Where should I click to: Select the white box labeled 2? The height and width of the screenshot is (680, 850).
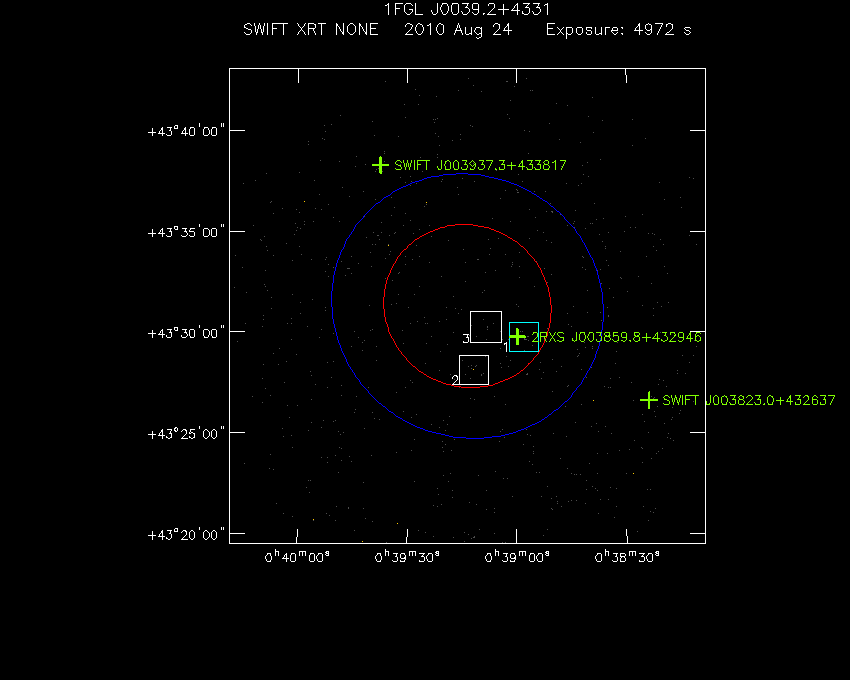pyautogui.click(x=474, y=370)
